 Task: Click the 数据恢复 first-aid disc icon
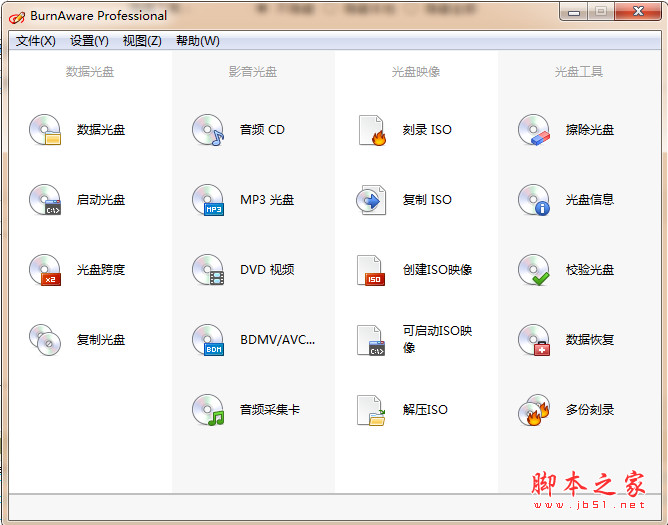[534, 340]
